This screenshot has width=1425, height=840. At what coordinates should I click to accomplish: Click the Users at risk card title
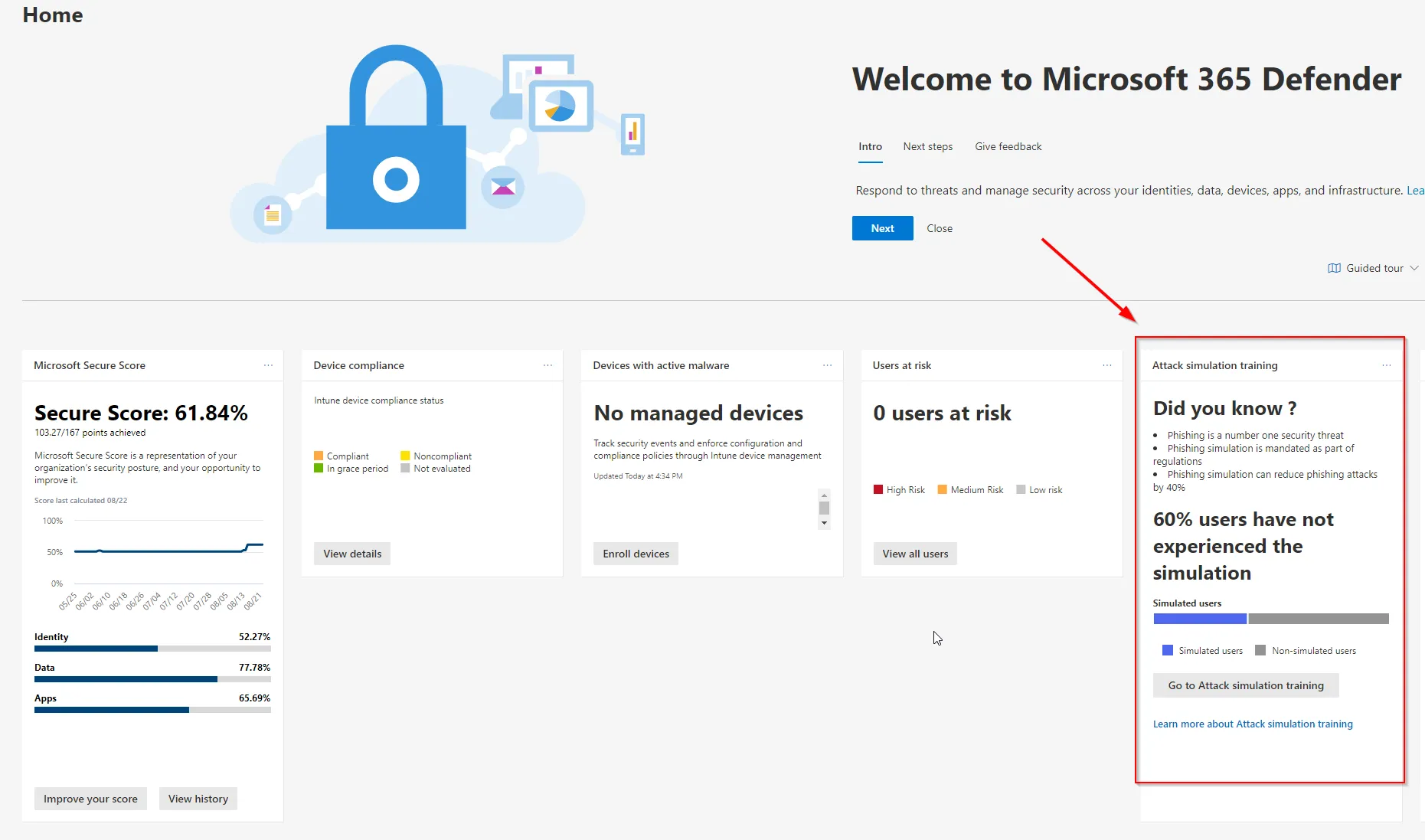pyautogui.click(x=902, y=365)
